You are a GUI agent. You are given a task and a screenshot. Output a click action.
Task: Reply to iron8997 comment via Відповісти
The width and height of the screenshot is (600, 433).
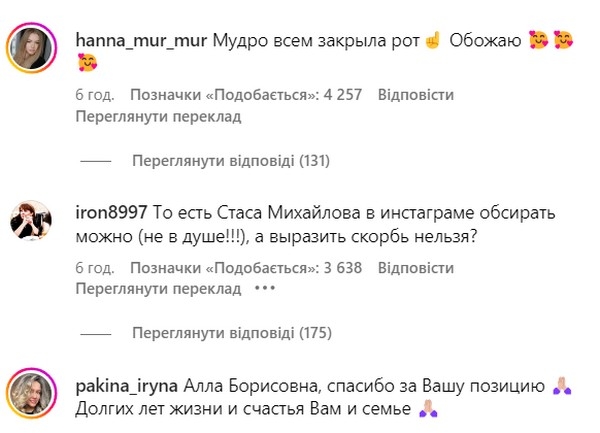pyautogui.click(x=416, y=267)
